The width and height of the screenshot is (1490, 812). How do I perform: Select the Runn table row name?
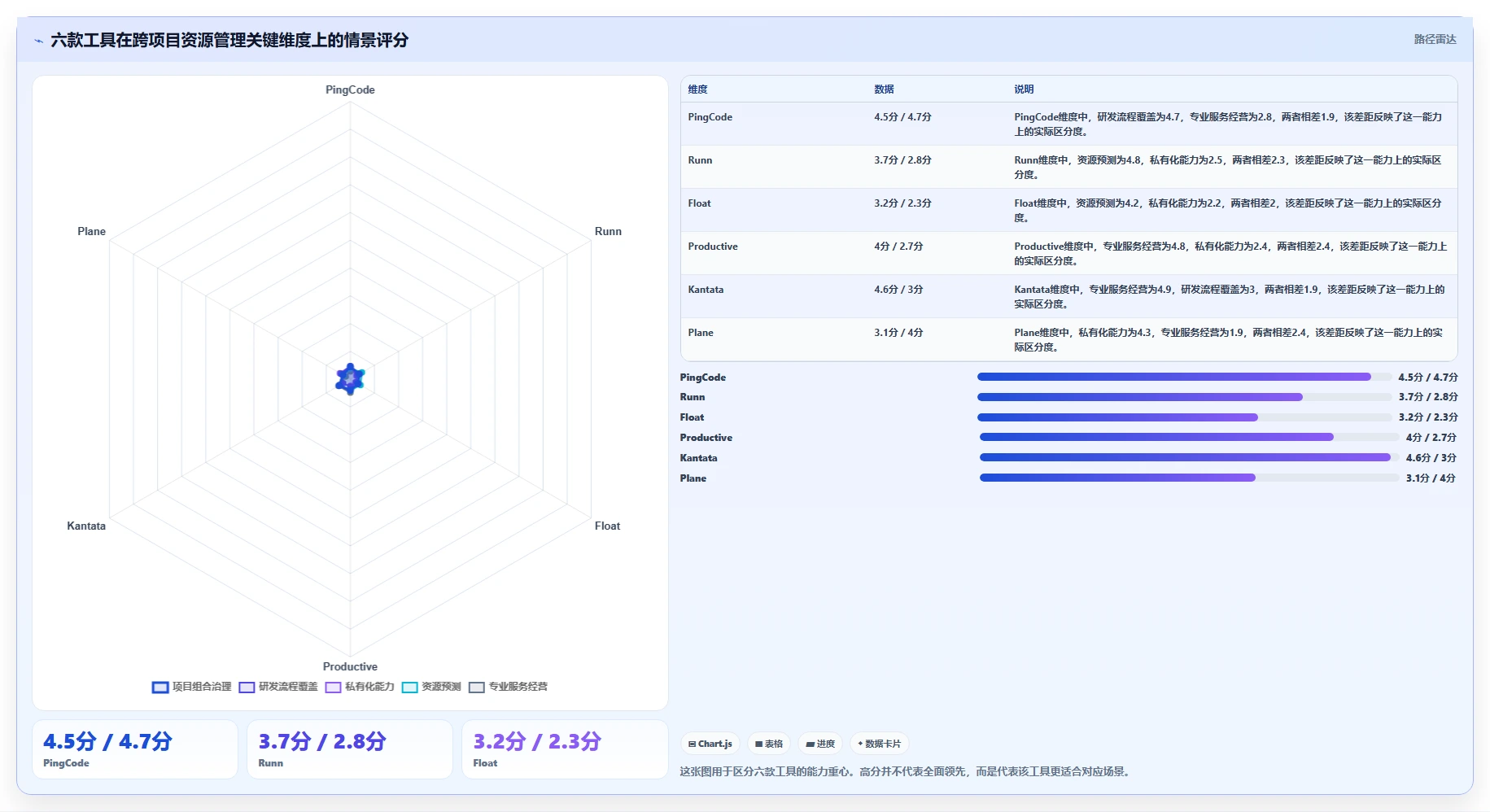click(700, 160)
